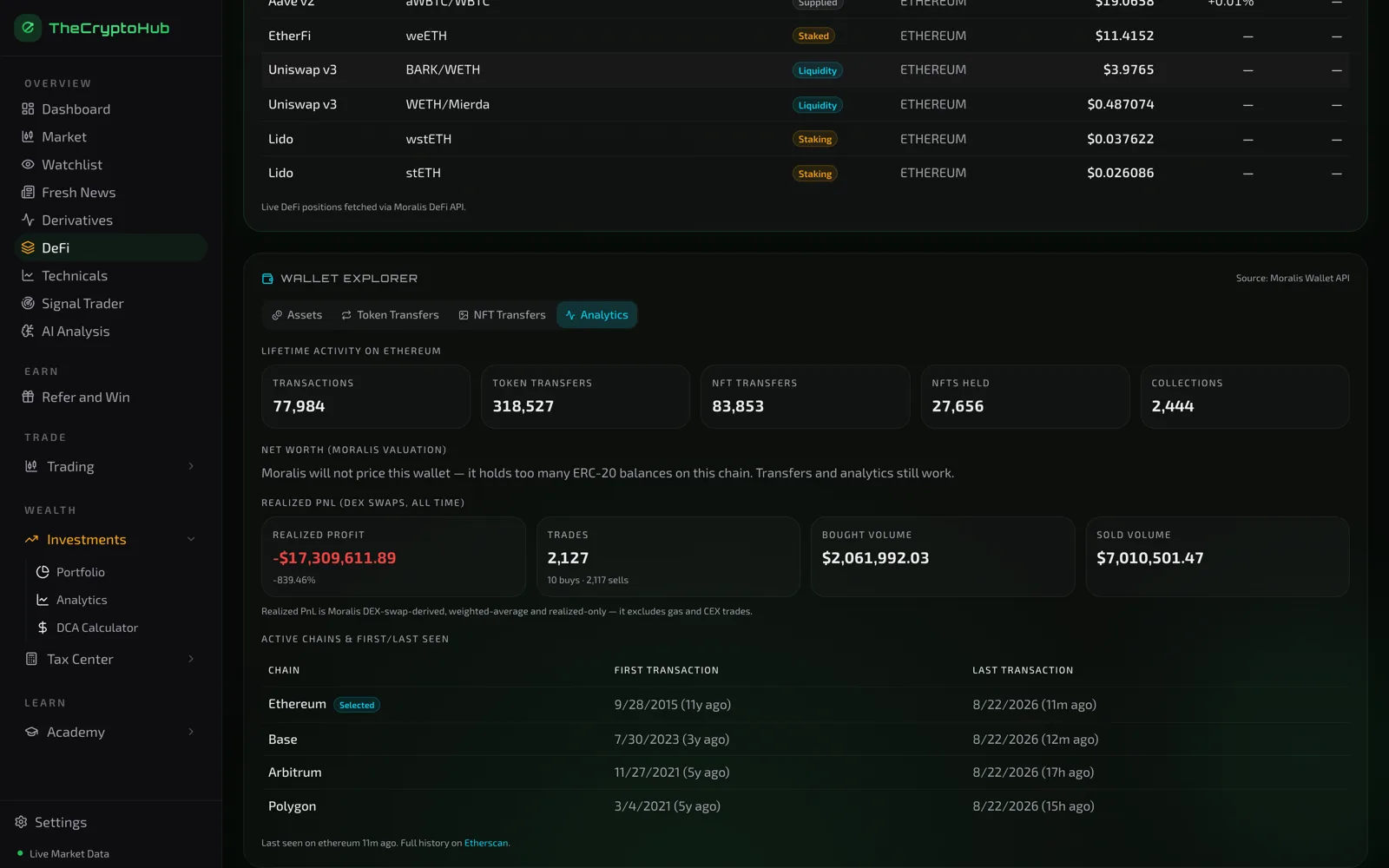
Task: Click Liquidity badge on WETH/Mierda row
Action: [x=818, y=106]
